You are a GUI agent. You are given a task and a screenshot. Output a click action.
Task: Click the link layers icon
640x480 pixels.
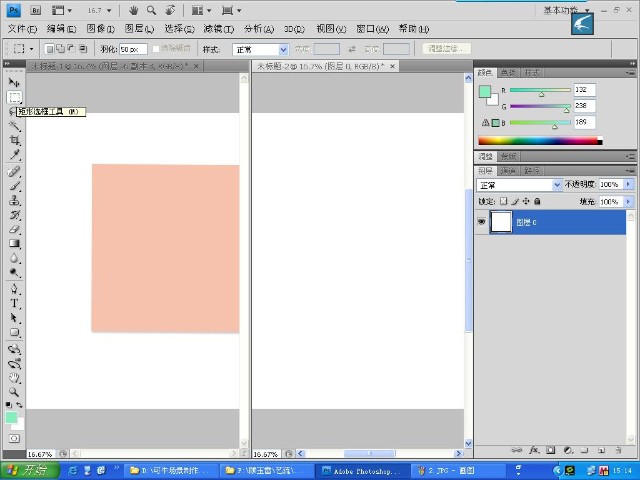tap(516, 450)
